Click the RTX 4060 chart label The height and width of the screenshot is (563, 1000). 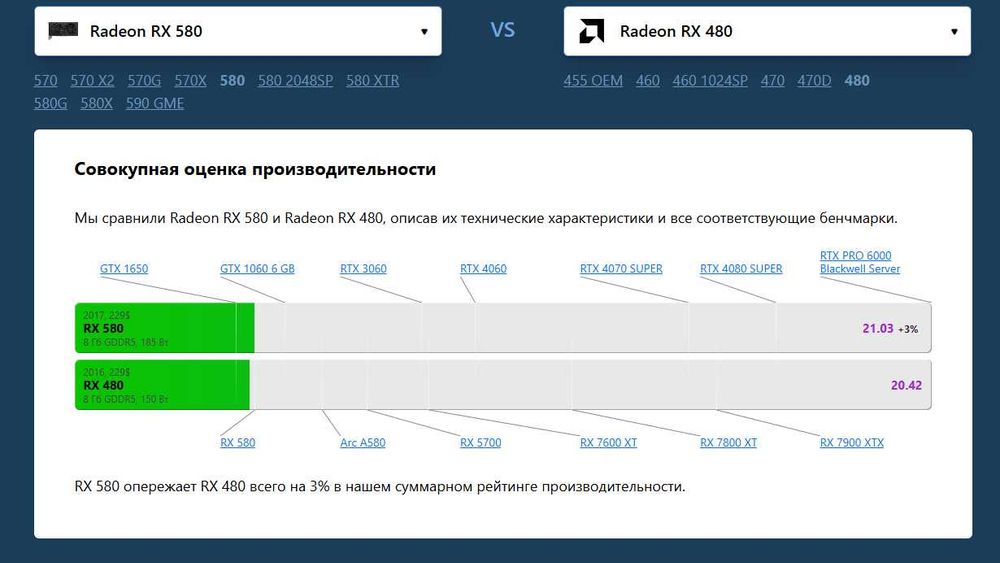tap(483, 268)
